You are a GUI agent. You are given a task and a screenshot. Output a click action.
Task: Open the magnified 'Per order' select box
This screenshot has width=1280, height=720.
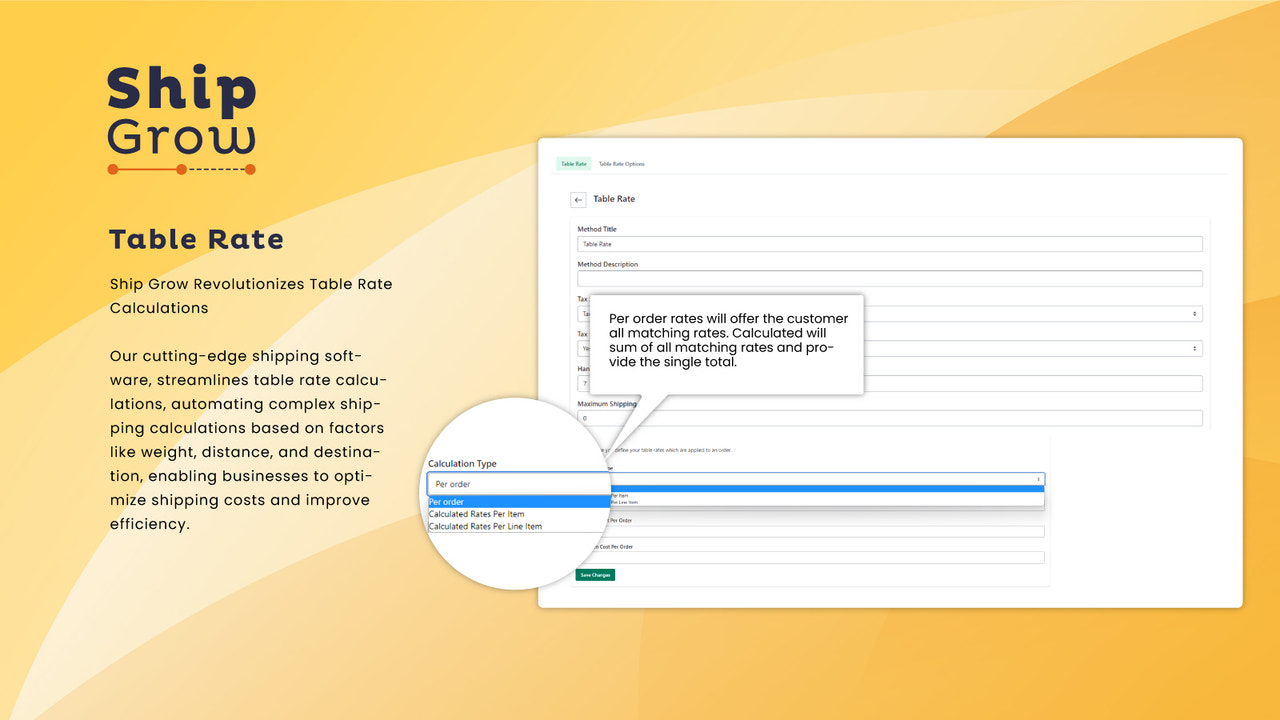[x=520, y=484]
